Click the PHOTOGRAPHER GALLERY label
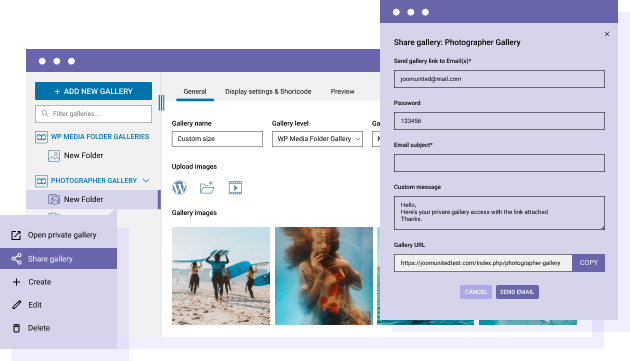This screenshot has width=630, height=361. pyautogui.click(x=94, y=180)
